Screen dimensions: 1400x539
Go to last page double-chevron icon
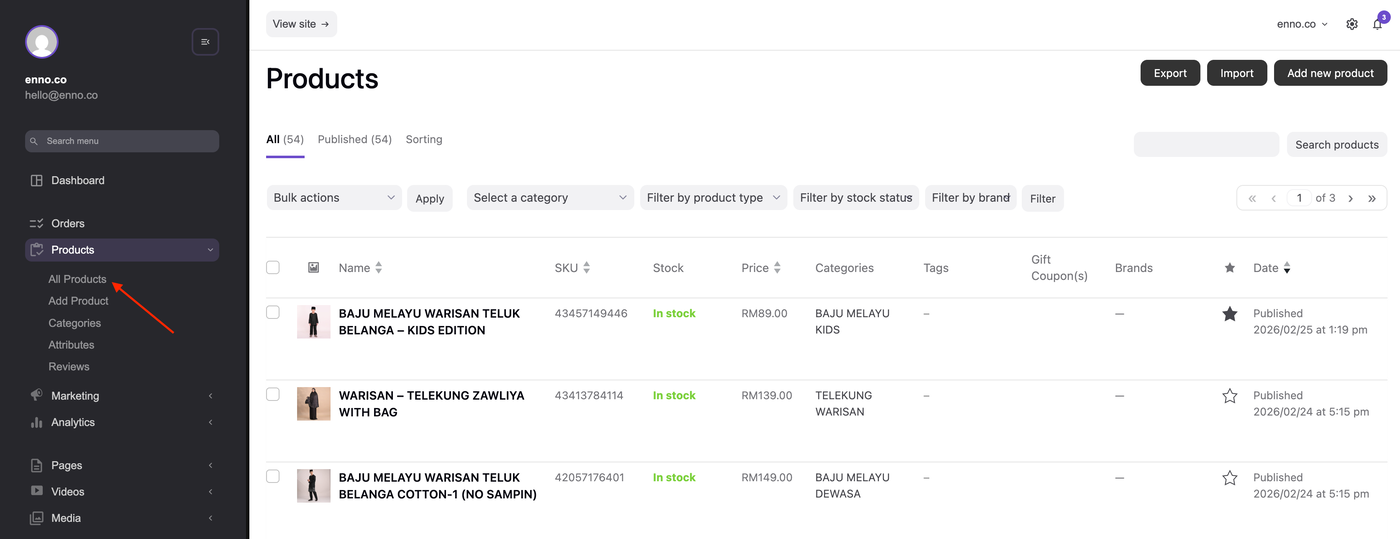(1372, 198)
